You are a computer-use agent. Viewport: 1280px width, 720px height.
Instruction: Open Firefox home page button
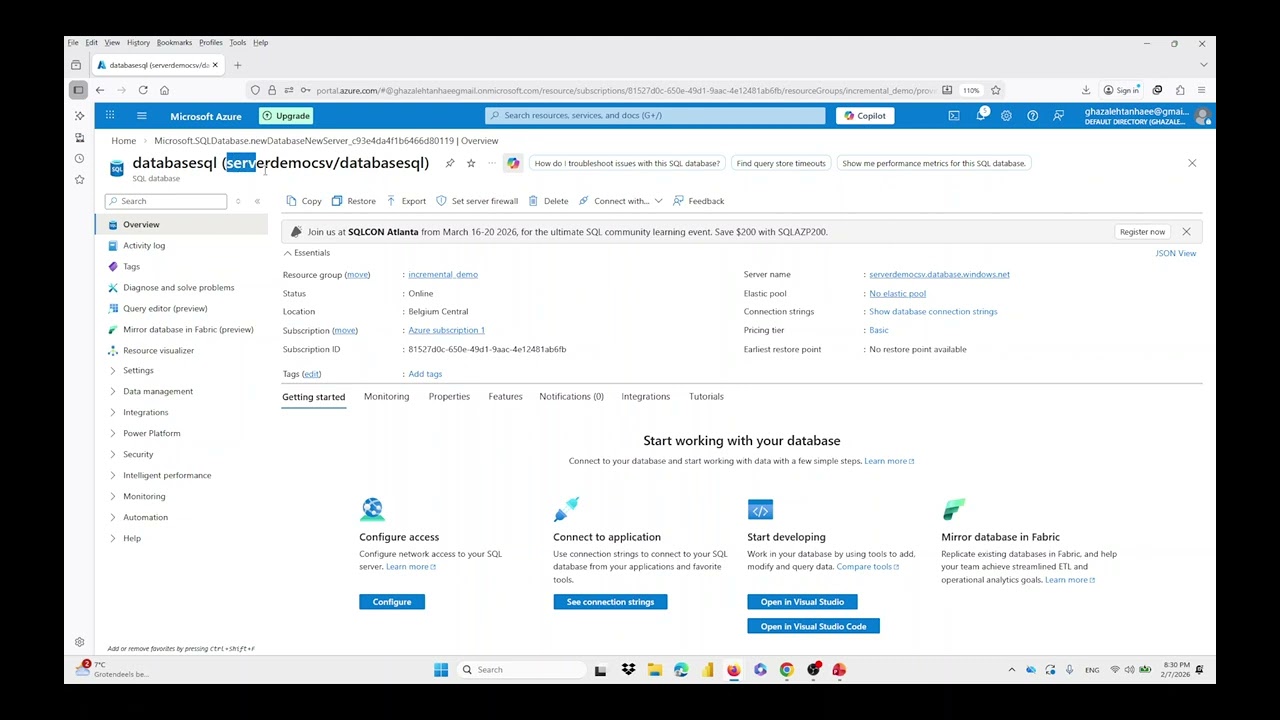pyautogui.click(x=164, y=90)
